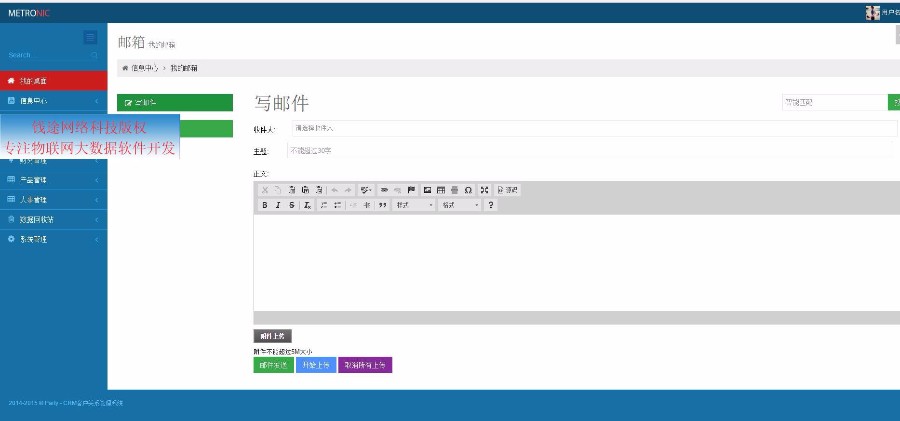Viewport: 900px width, 421px height.
Task: Click Decrease Indent icon
Action: click(353, 205)
